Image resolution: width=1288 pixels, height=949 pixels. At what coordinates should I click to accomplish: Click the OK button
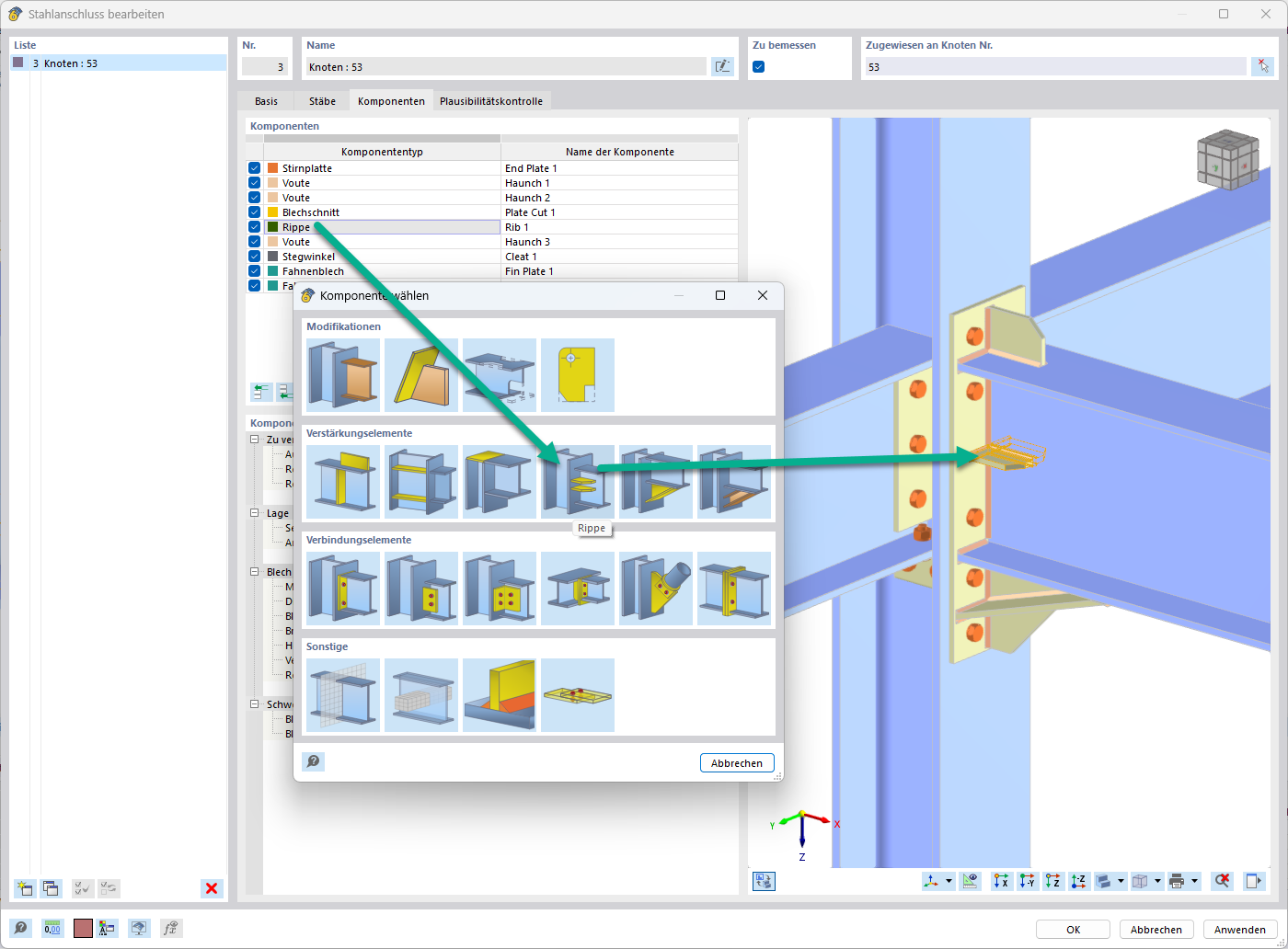click(x=1073, y=930)
